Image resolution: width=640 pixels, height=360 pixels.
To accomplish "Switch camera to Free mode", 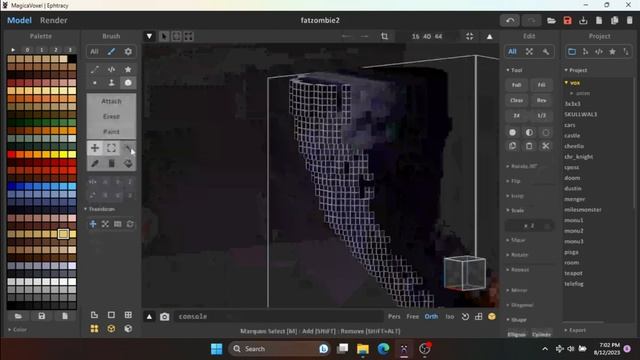I will point(413,317).
